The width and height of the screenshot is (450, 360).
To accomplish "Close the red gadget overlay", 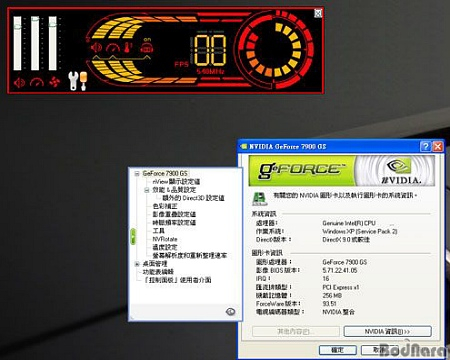I will click(318, 13).
